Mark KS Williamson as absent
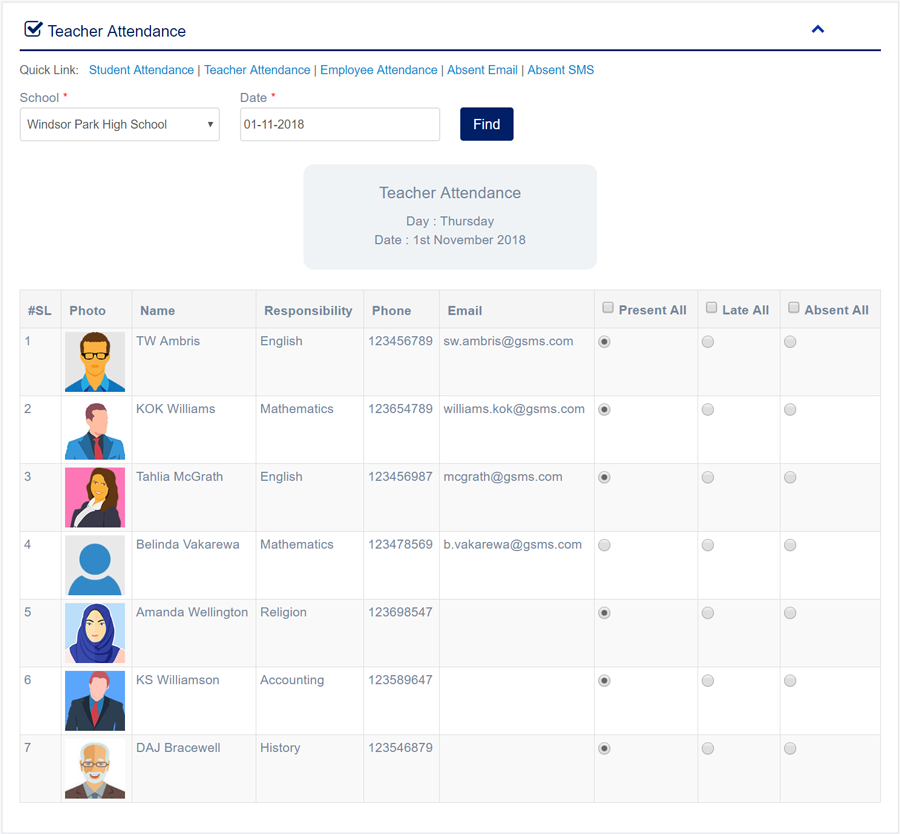 pos(790,681)
